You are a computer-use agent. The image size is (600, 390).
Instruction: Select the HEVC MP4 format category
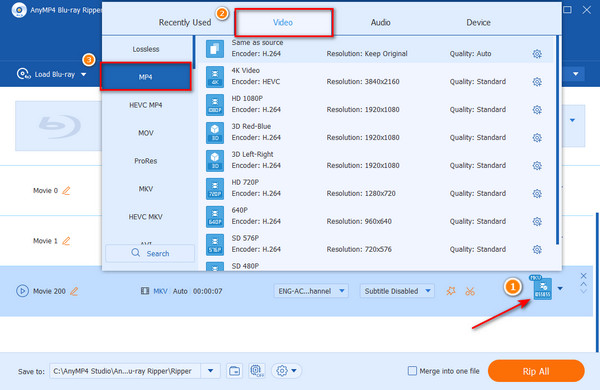(146, 105)
